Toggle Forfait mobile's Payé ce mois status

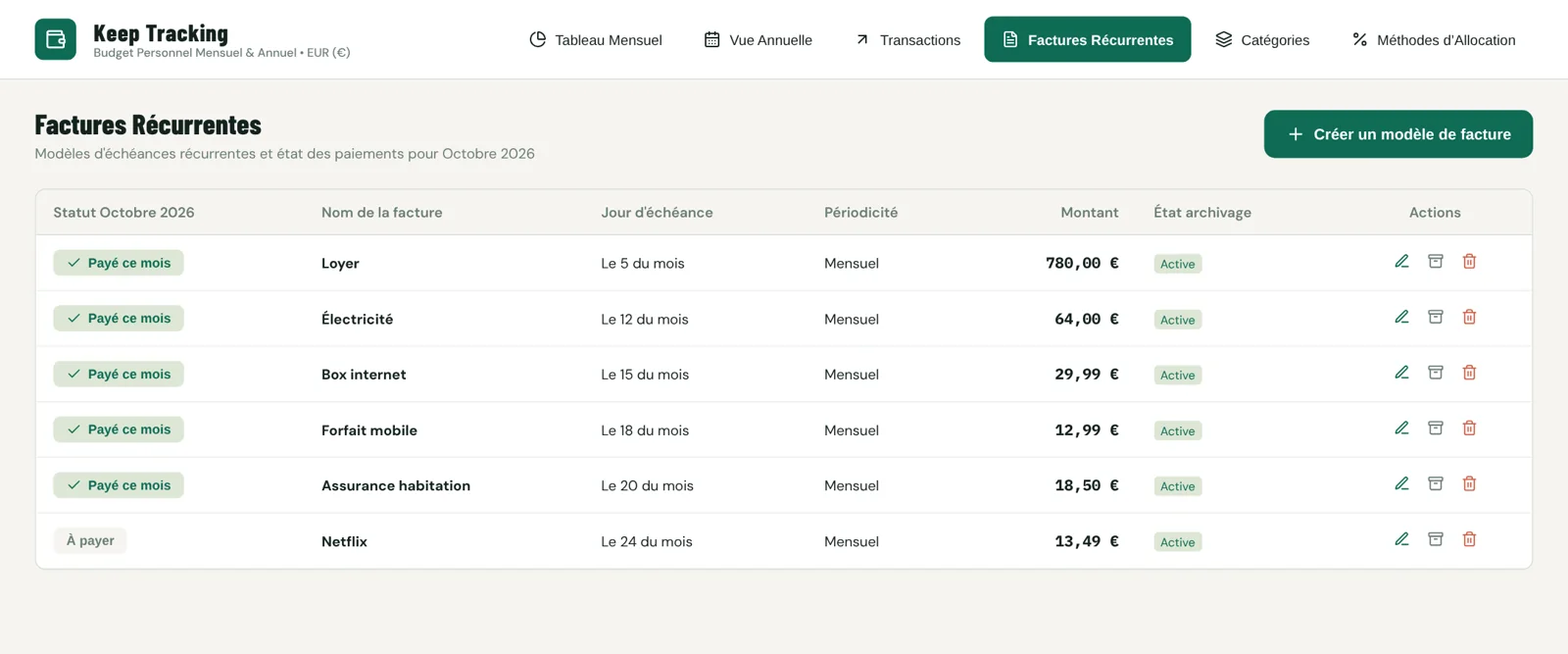(x=119, y=429)
